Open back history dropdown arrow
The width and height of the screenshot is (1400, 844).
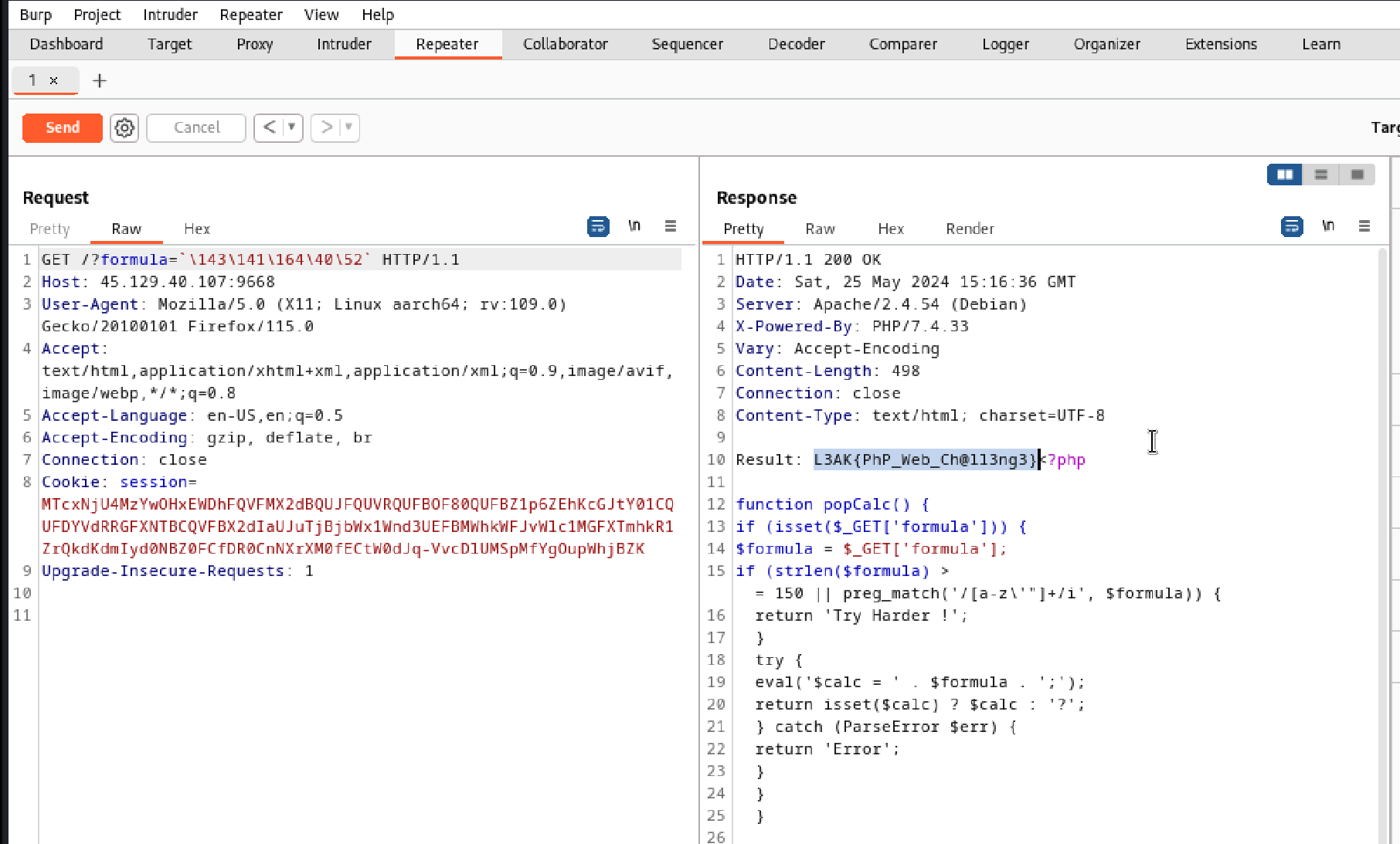292,127
